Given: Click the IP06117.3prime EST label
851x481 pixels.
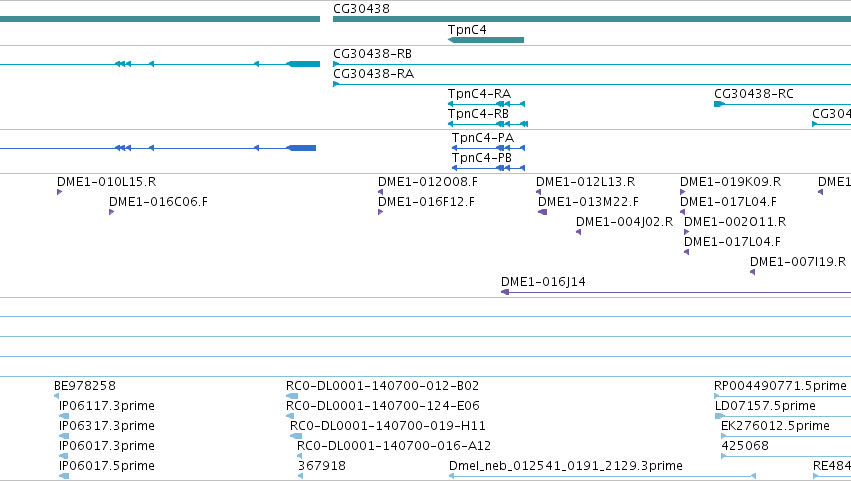Looking at the screenshot, I should 106,406.
